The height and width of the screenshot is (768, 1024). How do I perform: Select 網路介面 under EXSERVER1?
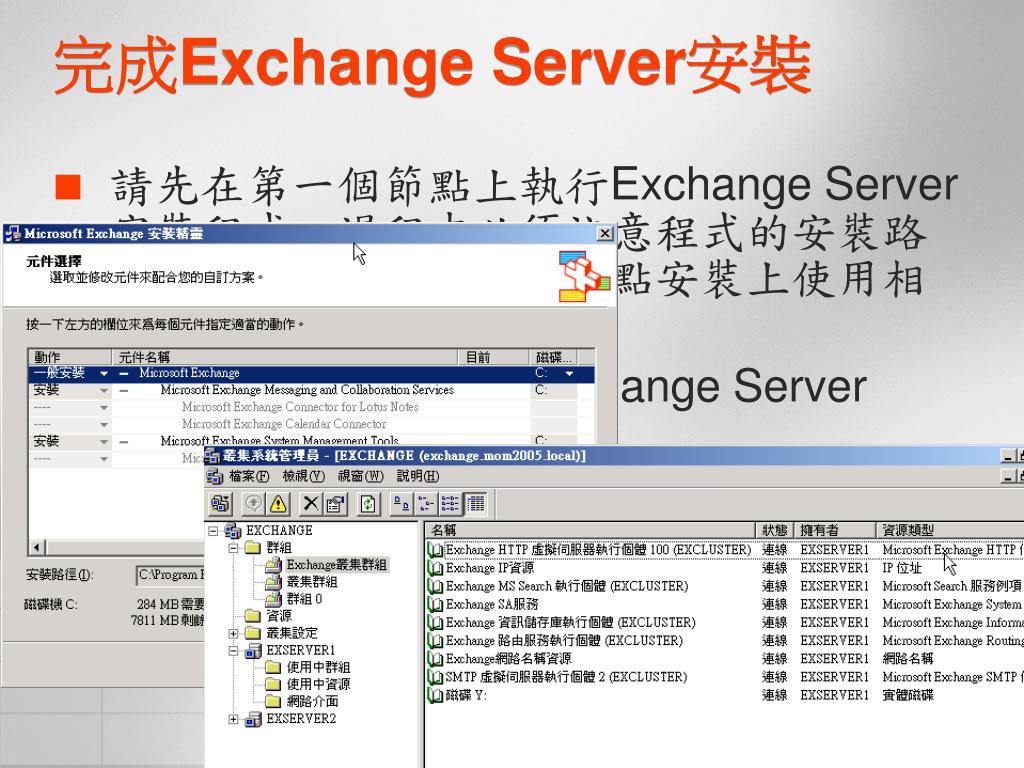click(x=312, y=701)
